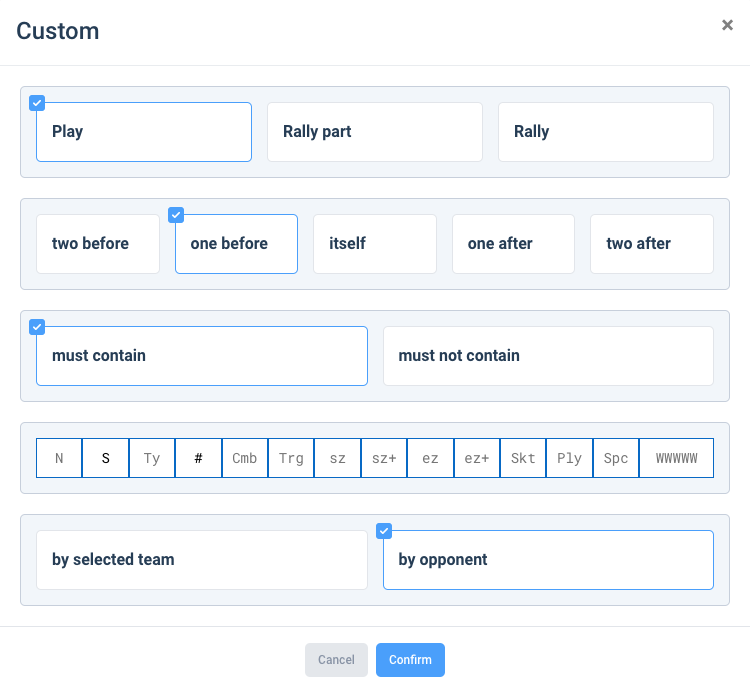The width and height of the screenshot is (750, 691).
Task: Select the # code cell
Action: [199, 458]
